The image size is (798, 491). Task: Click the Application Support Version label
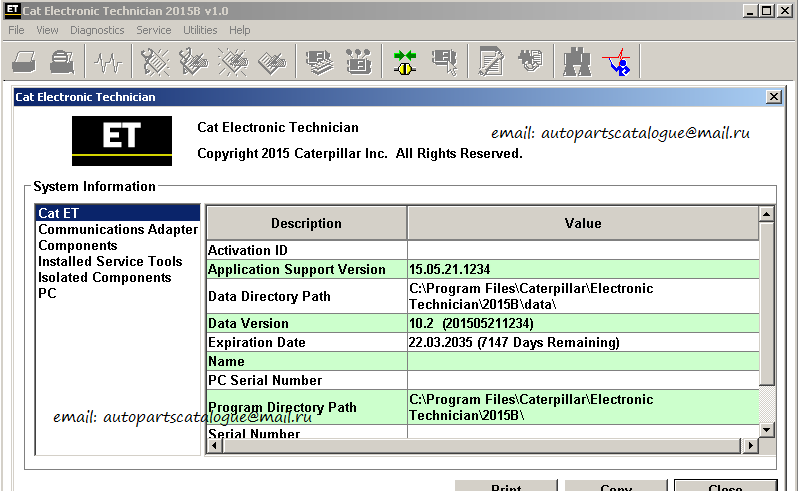coord(296,269)
